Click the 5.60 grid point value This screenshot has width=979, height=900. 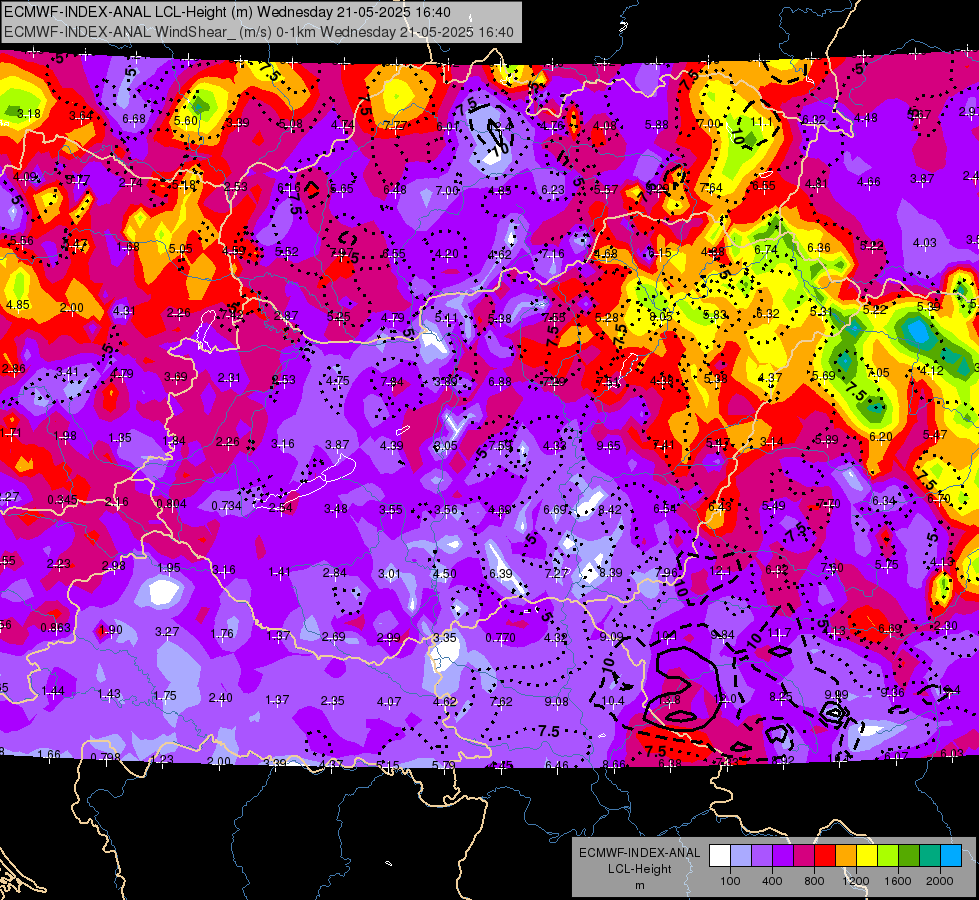[x=186, y=121]
